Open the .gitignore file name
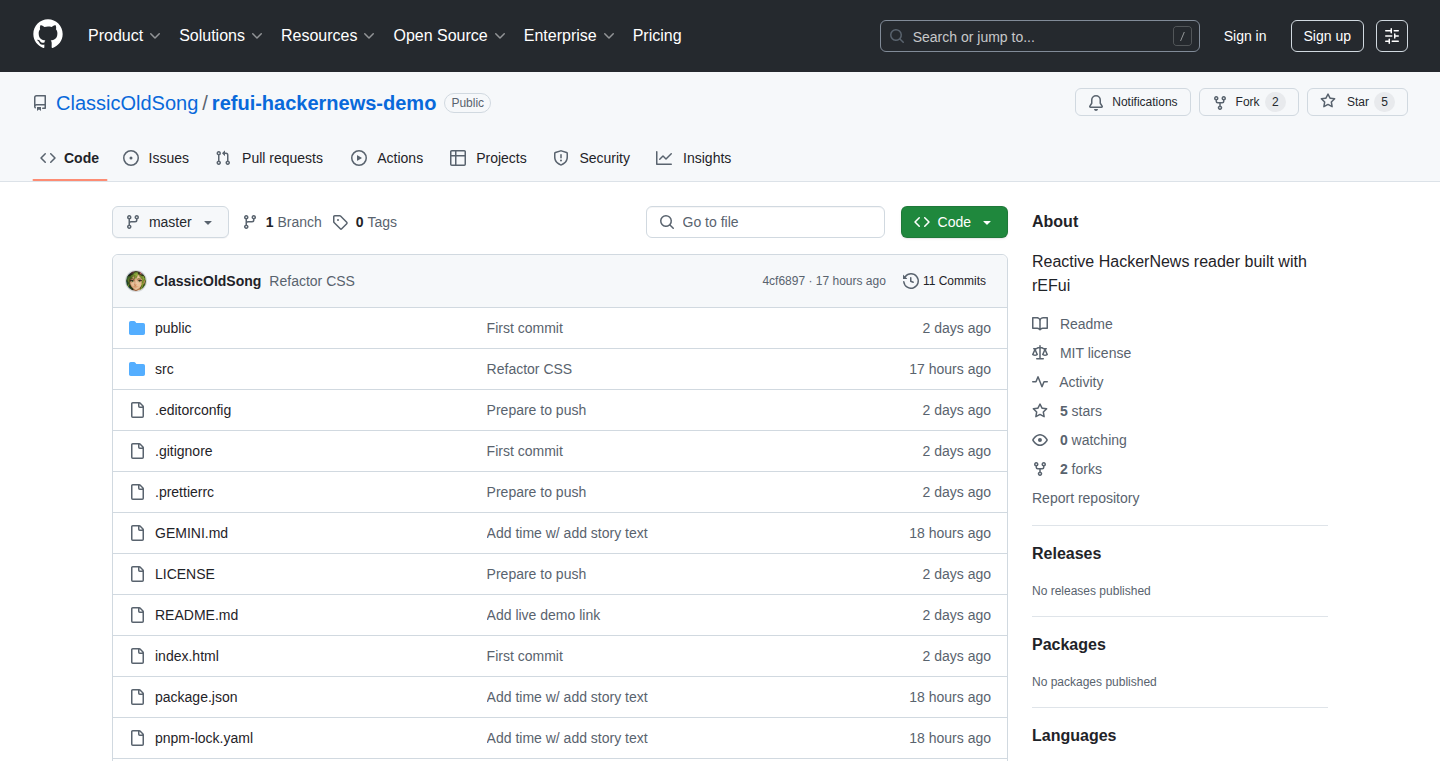The image size is (1440, 761). click(184, 451)
